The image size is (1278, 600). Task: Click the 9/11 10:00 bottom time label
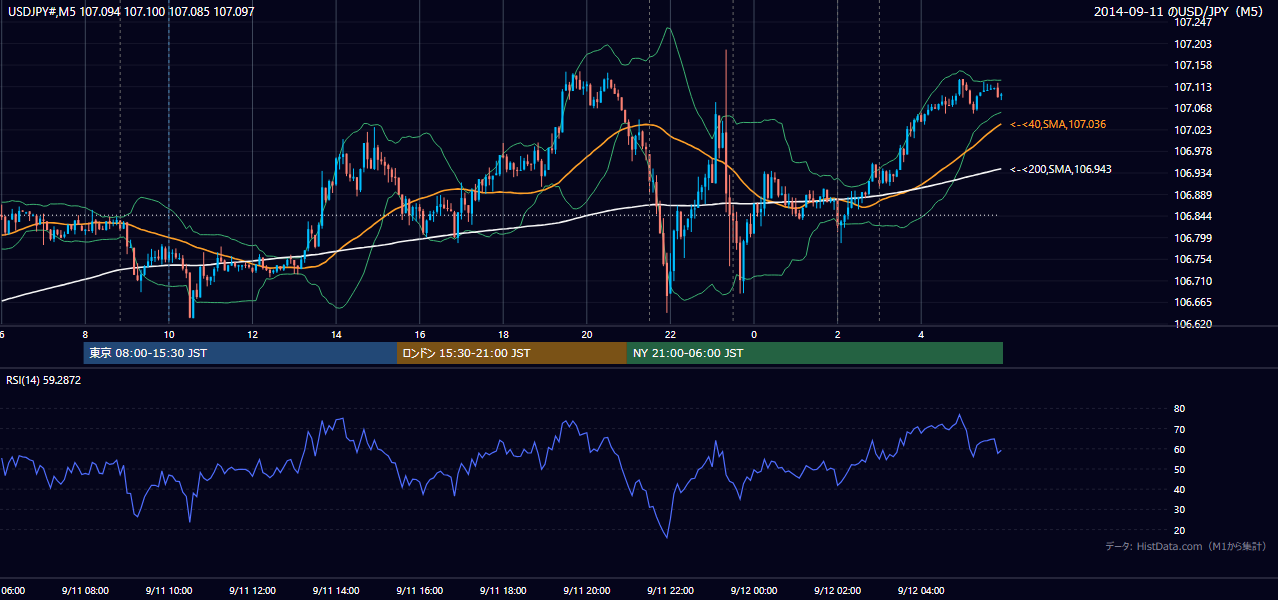click(x=169, y=591)
